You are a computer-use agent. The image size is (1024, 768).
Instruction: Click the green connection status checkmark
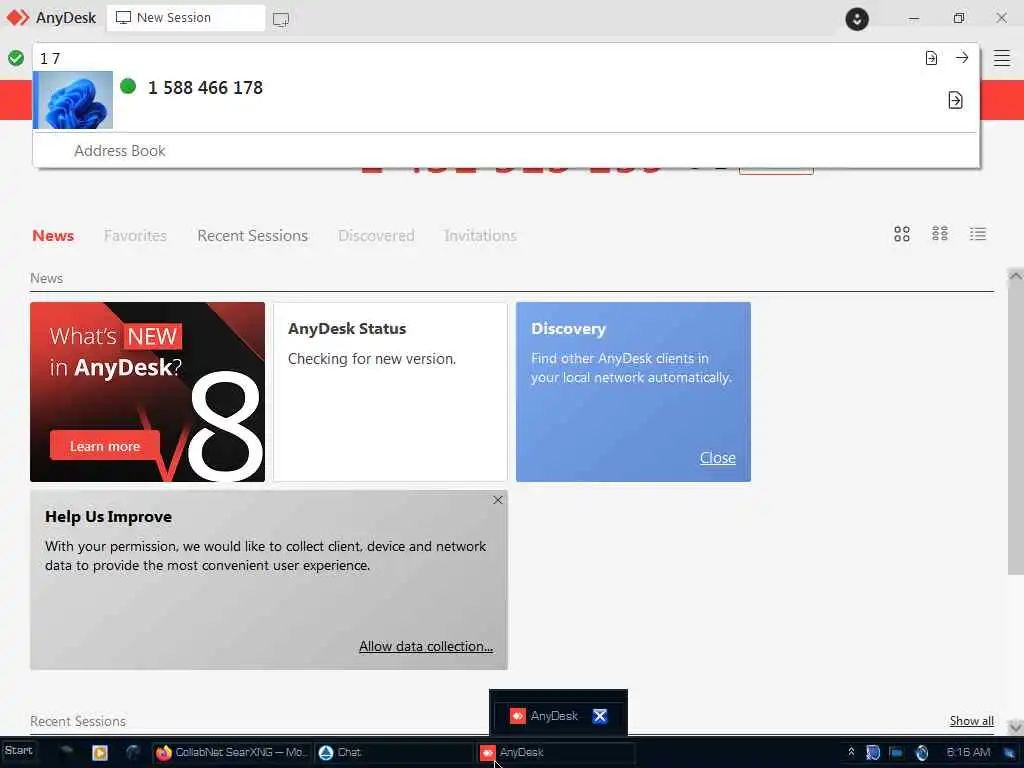point(16,58)
